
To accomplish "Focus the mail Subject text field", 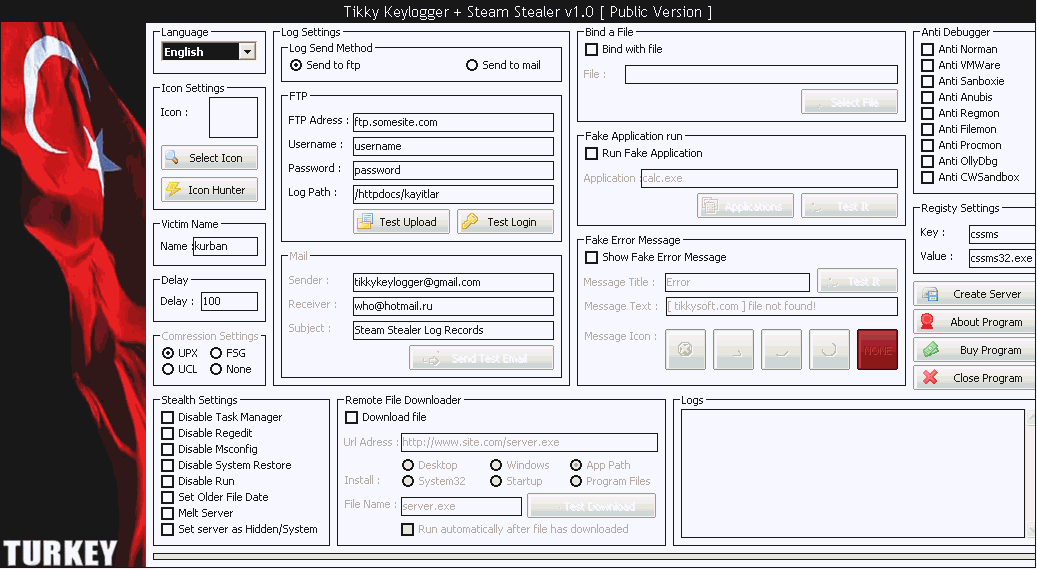I will [x=453, y=330].
